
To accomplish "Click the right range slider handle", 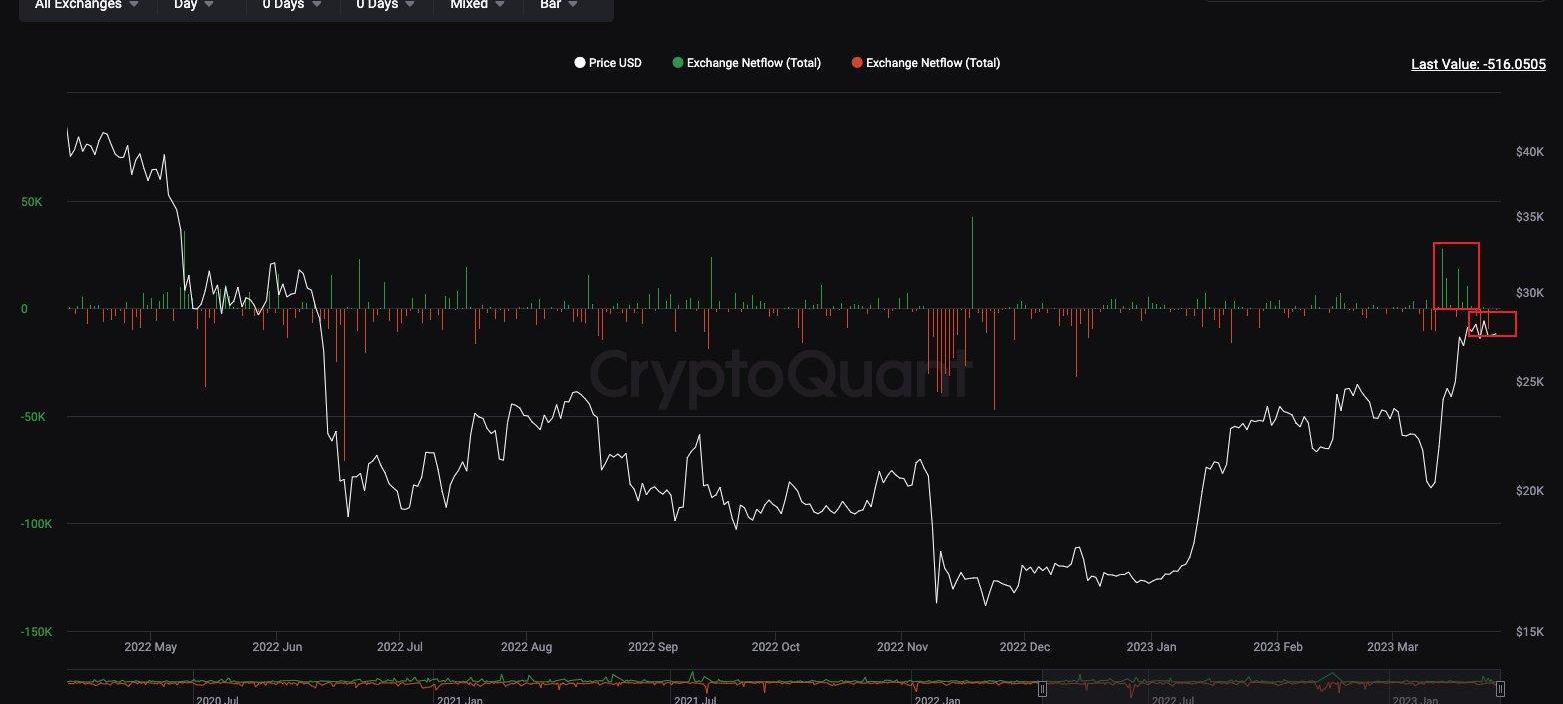I will coord(1499,689).
